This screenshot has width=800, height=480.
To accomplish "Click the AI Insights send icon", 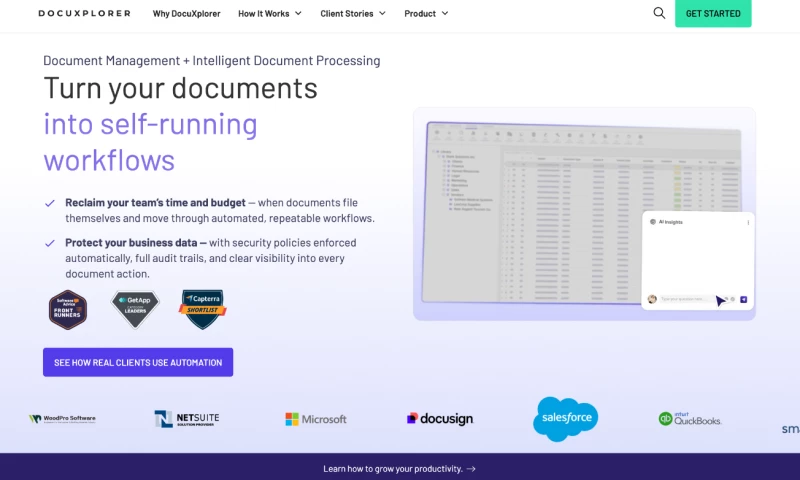I will (x=743, y=299).
